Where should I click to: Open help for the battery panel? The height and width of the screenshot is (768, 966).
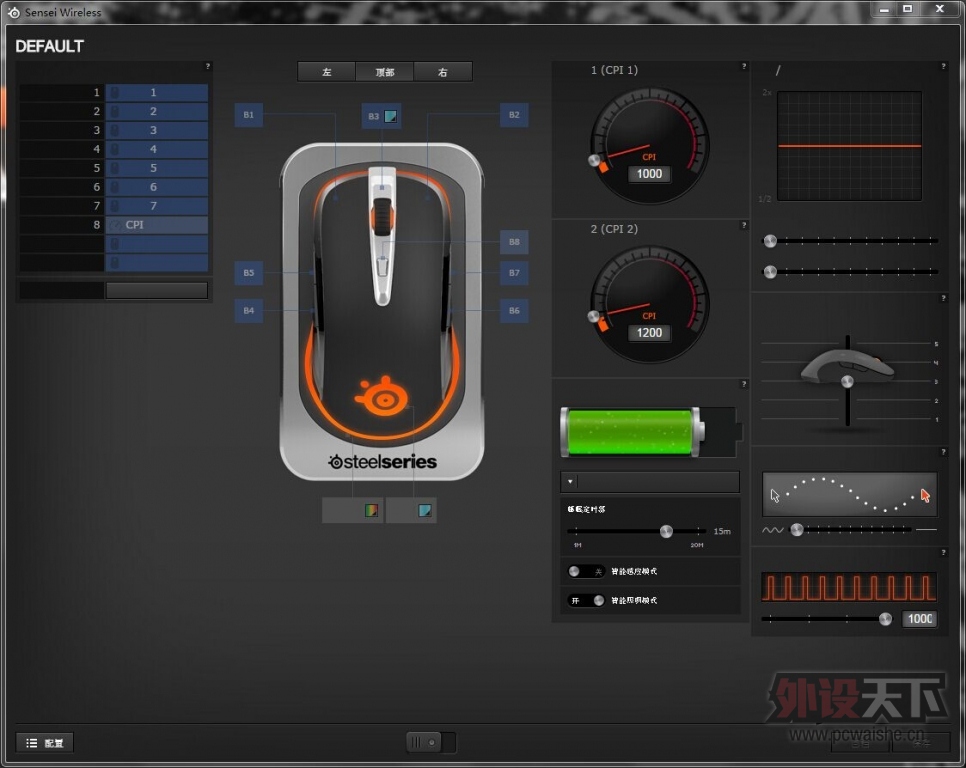point(744,384)
